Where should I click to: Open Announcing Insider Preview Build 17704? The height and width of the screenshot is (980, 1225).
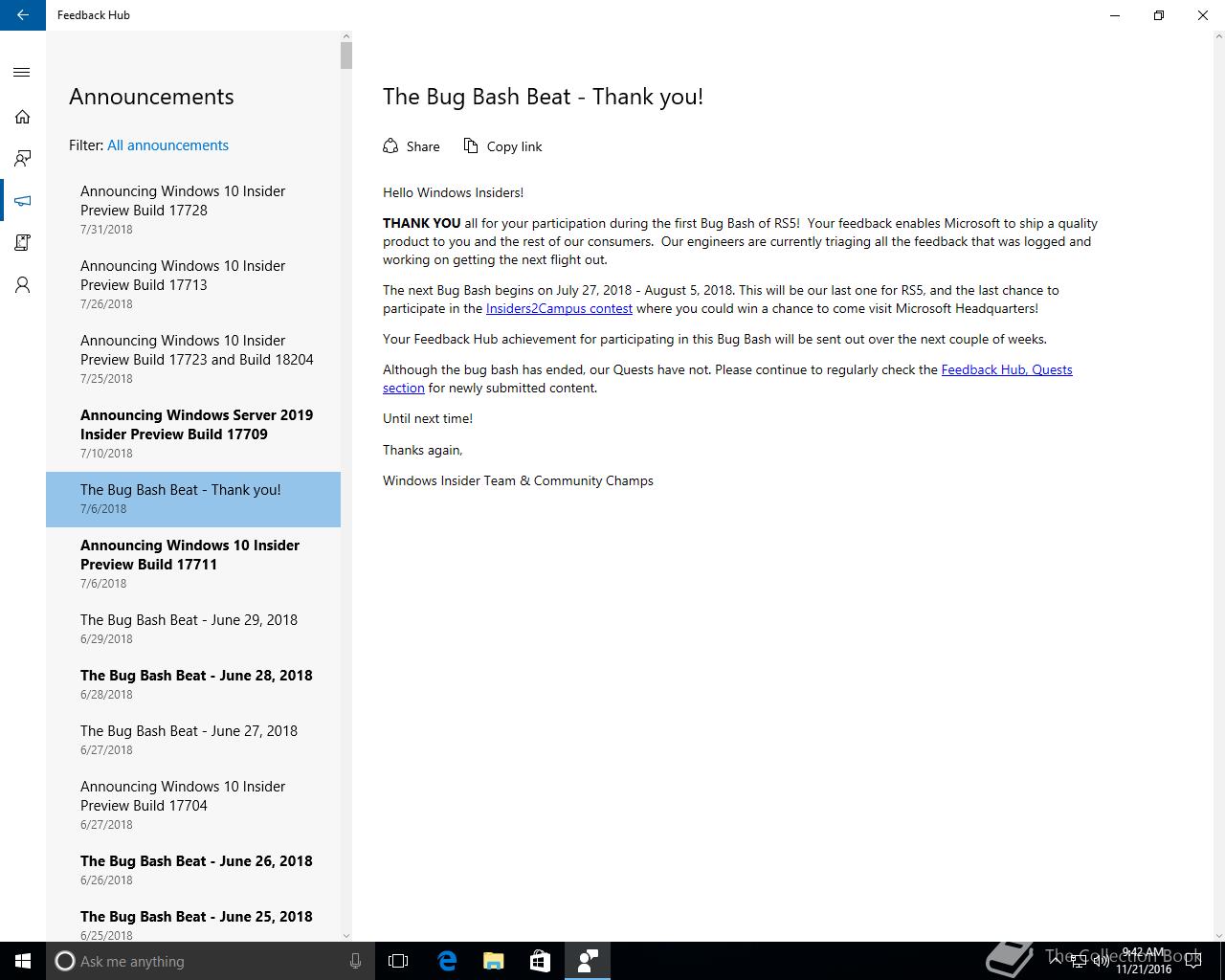click(x=193, y=806)
